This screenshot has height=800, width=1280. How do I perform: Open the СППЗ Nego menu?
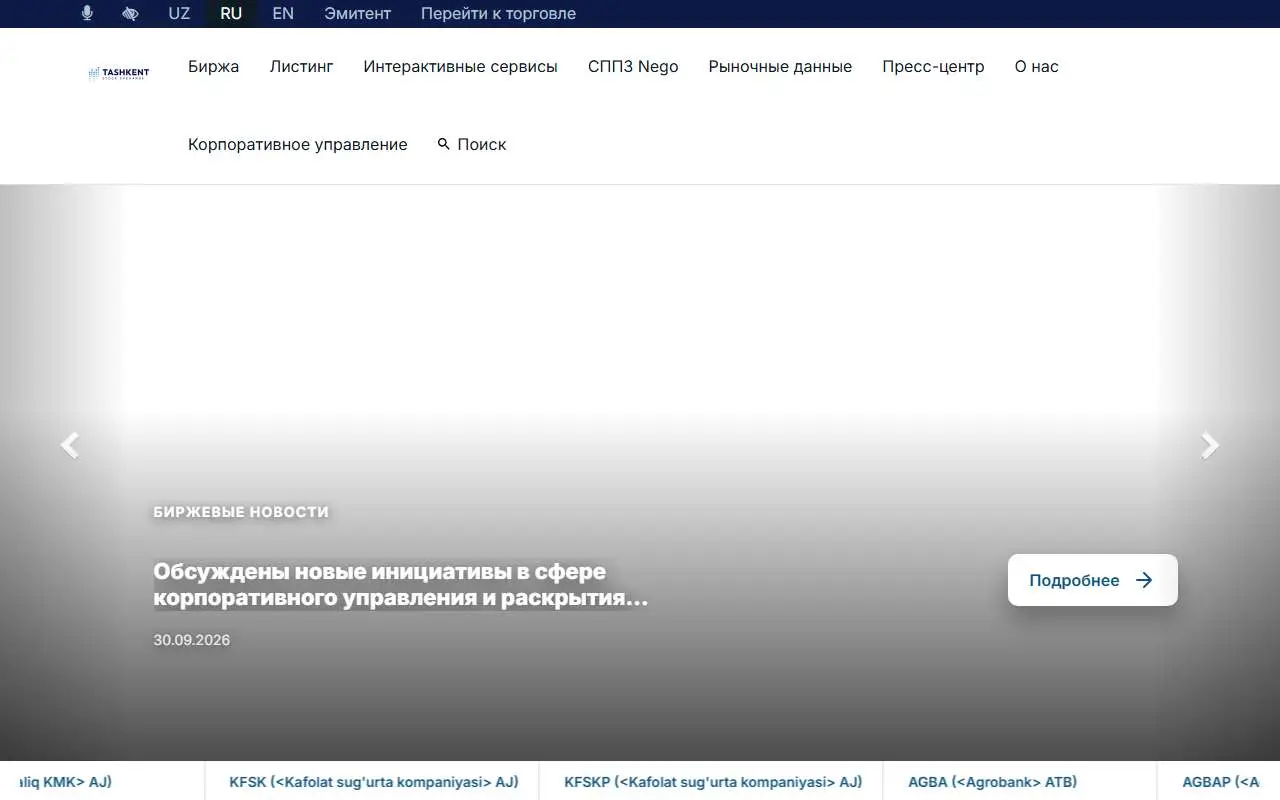coord(633,67)
